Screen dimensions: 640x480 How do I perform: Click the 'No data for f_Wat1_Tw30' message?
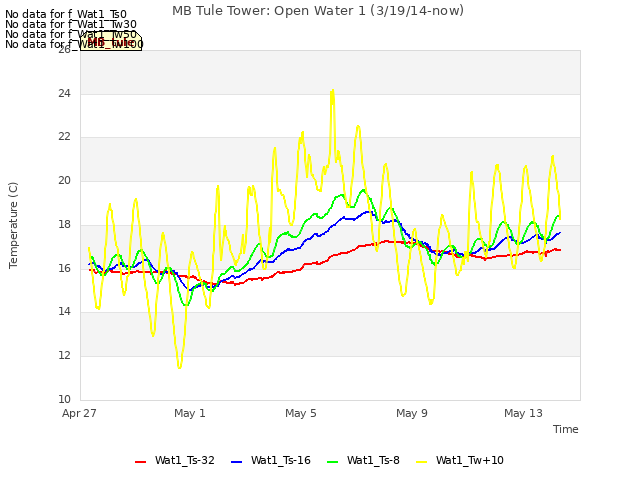pos(71,24)
